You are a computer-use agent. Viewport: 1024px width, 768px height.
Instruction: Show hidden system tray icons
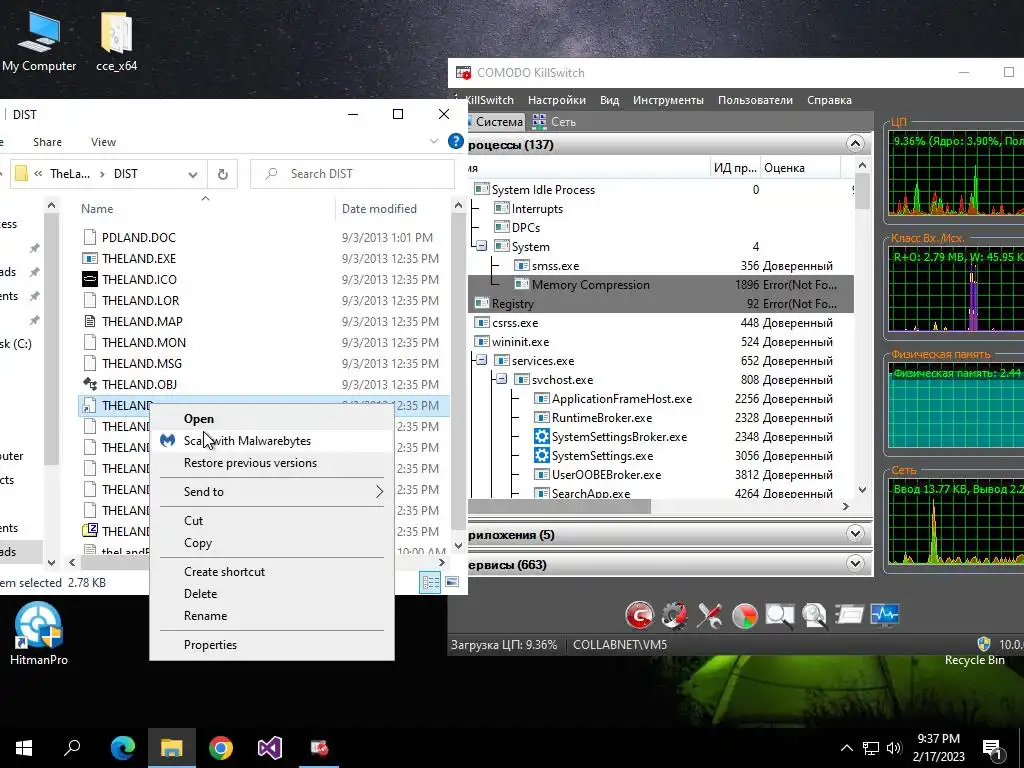(x=846, y=748)
